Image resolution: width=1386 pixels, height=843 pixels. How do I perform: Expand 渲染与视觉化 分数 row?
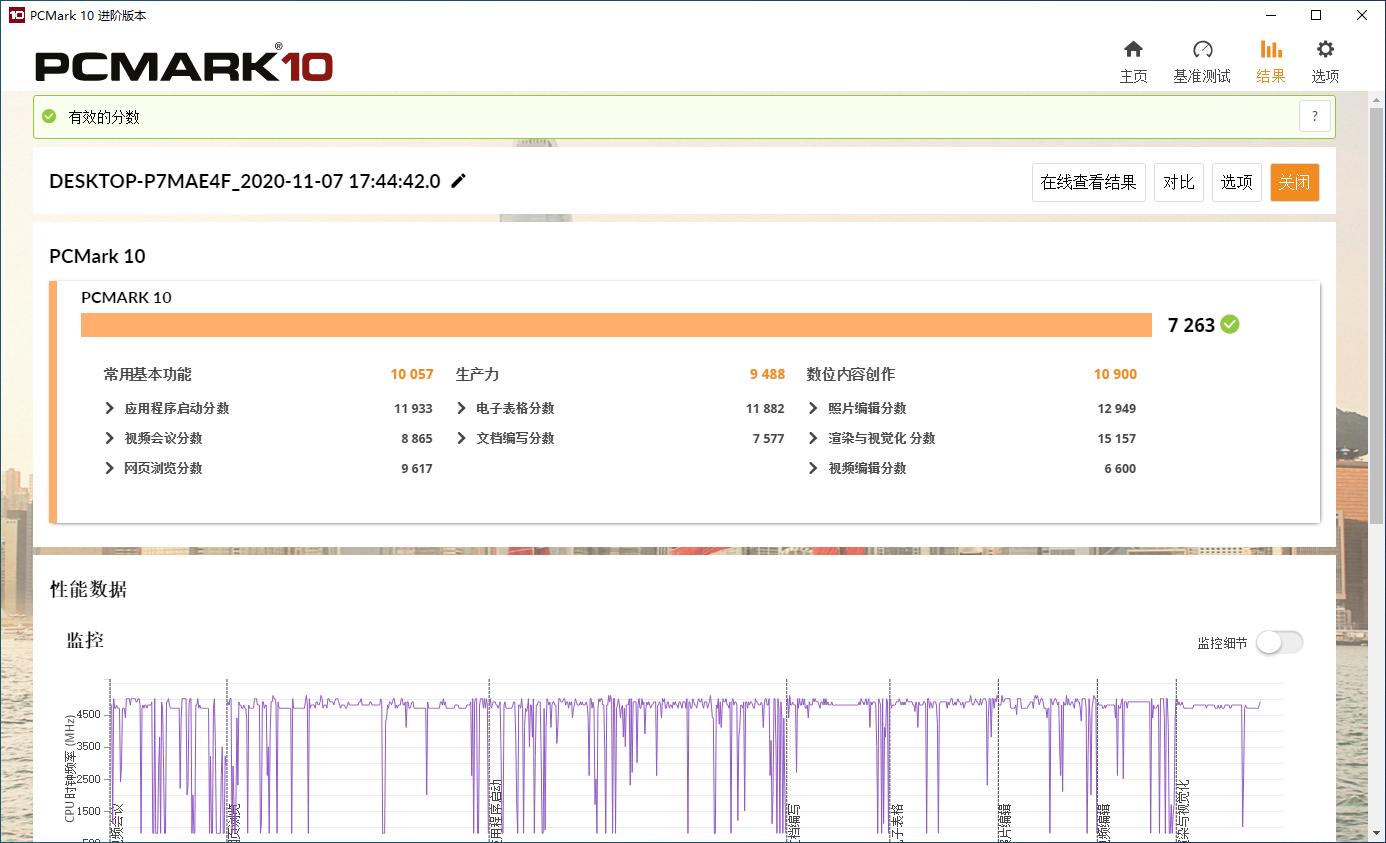point(813,438)
